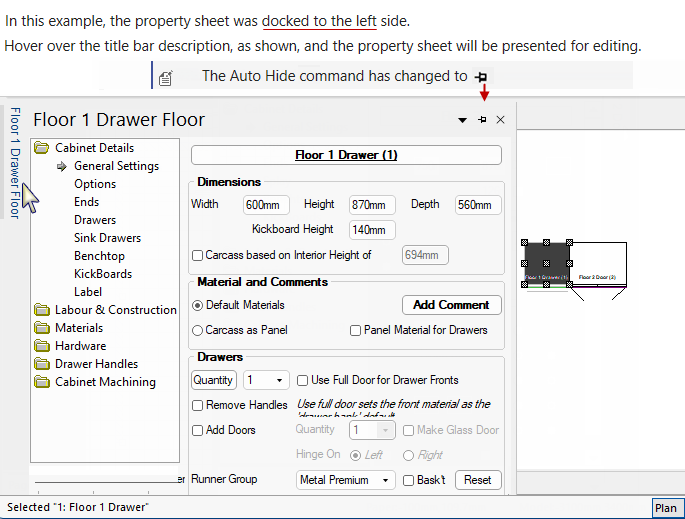685x519 pixels.
Task: Click the Width input field
Action: tap(266, 205)
